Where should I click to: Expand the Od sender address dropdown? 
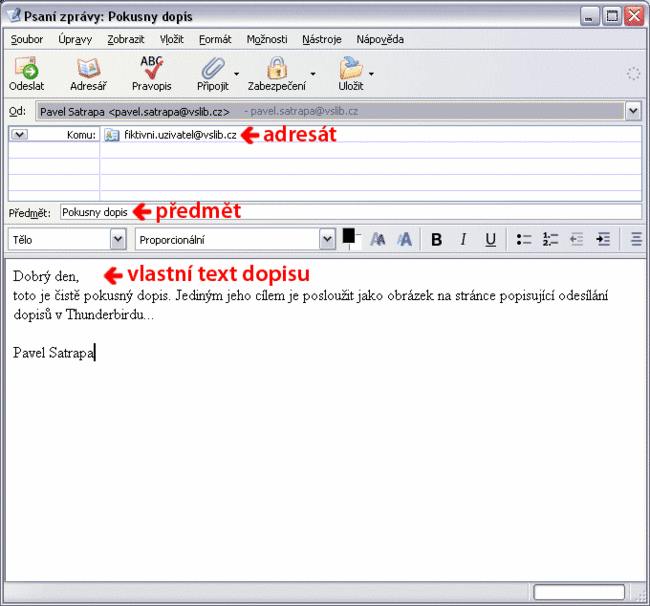click(633, 111)
